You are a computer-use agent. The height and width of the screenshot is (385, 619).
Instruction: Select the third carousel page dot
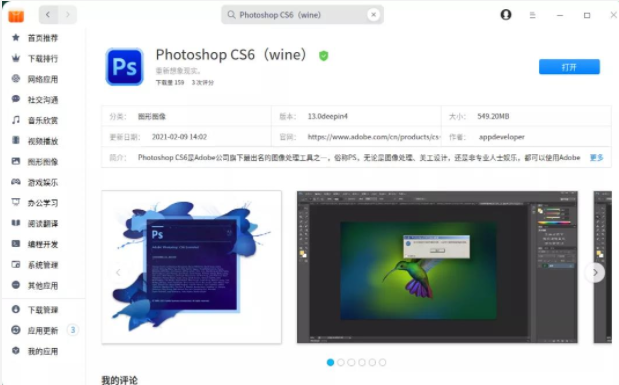coord(351,362)
